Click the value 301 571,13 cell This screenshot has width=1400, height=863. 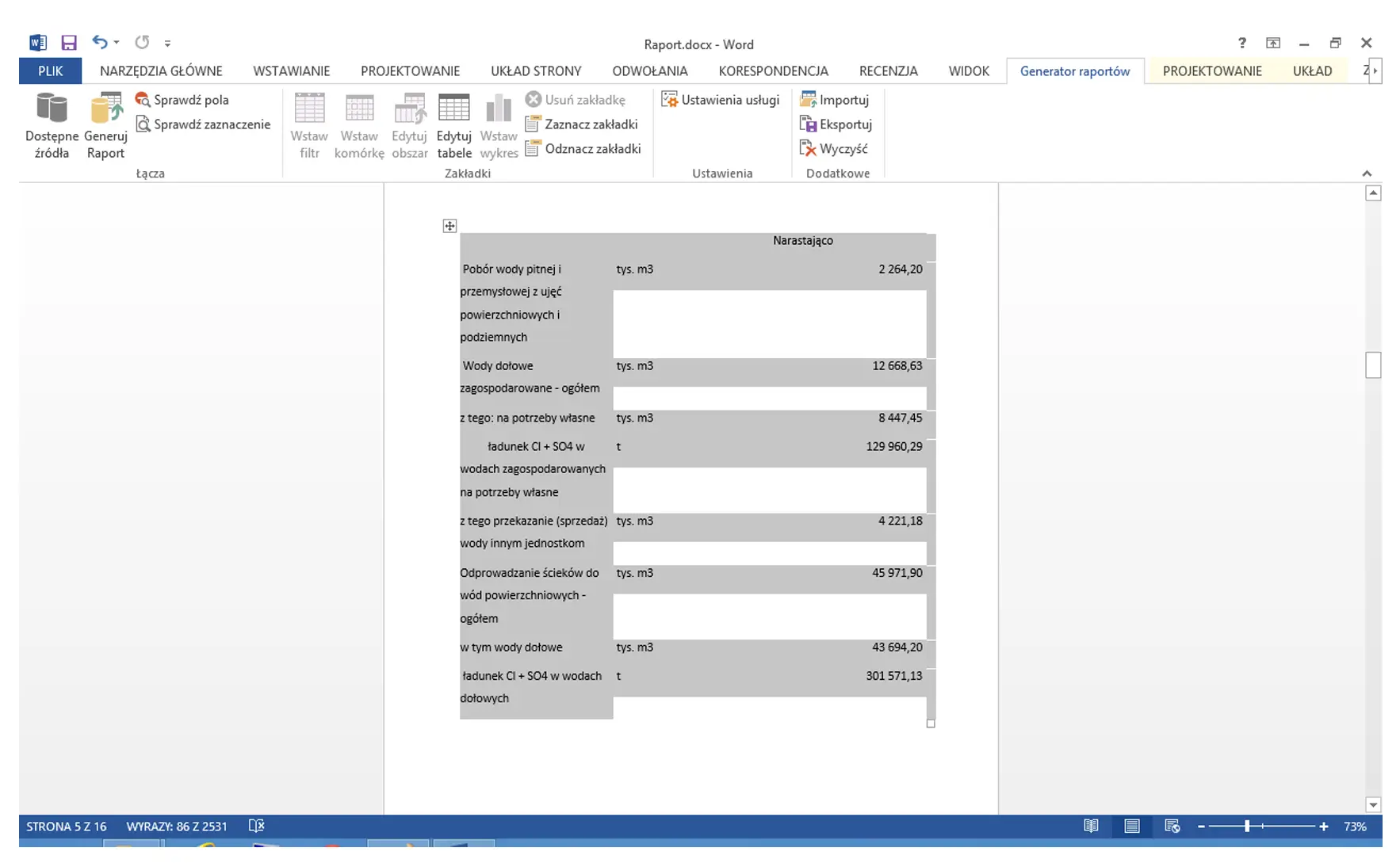point(893,676)
